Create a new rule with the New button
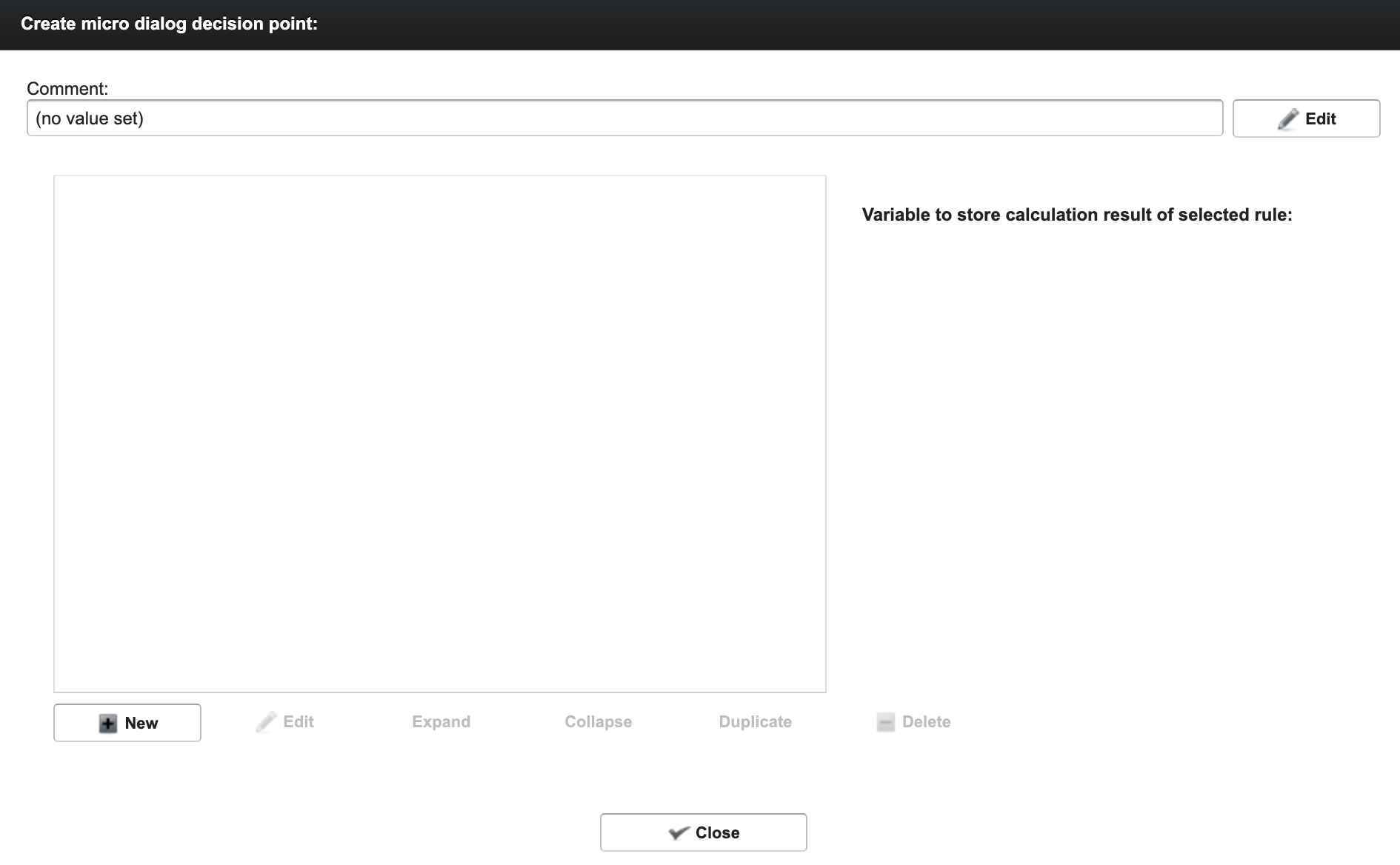 (x=127, y=723)
